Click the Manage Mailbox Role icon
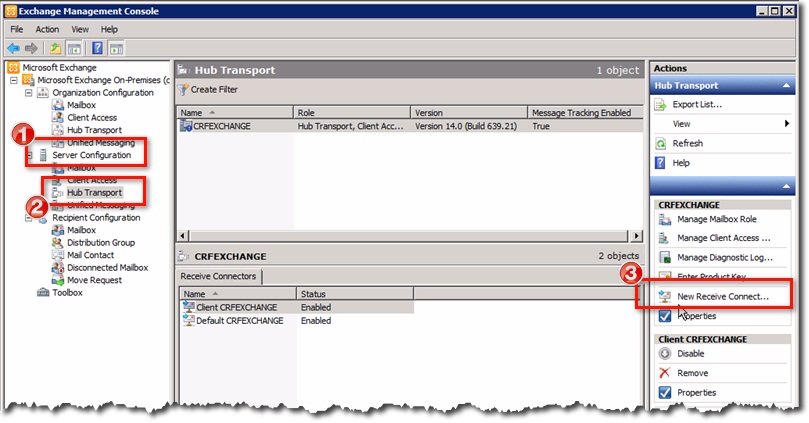Screen dimensions: 809x423 click(x=665, y=219)
